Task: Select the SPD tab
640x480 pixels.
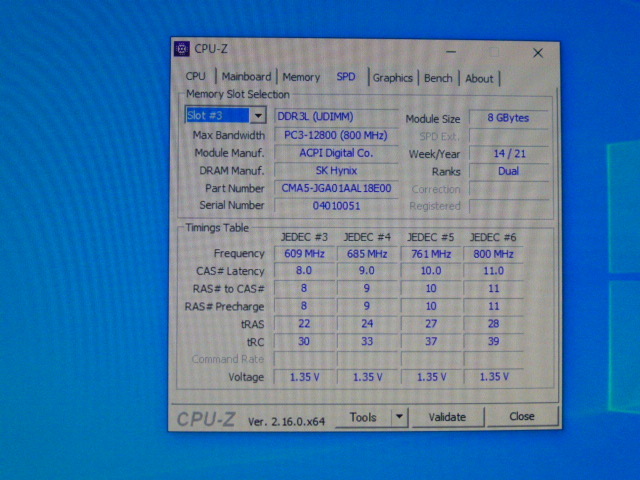Action: coord(346,77)
